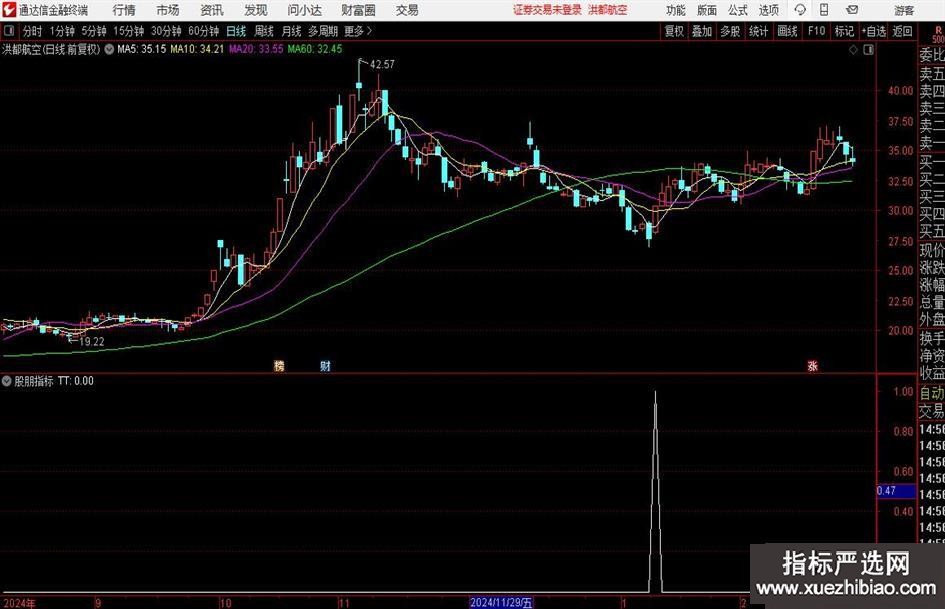Switch to the 30分钟 period
Viewport: 945px width, 609px height.
pos(166,31)
